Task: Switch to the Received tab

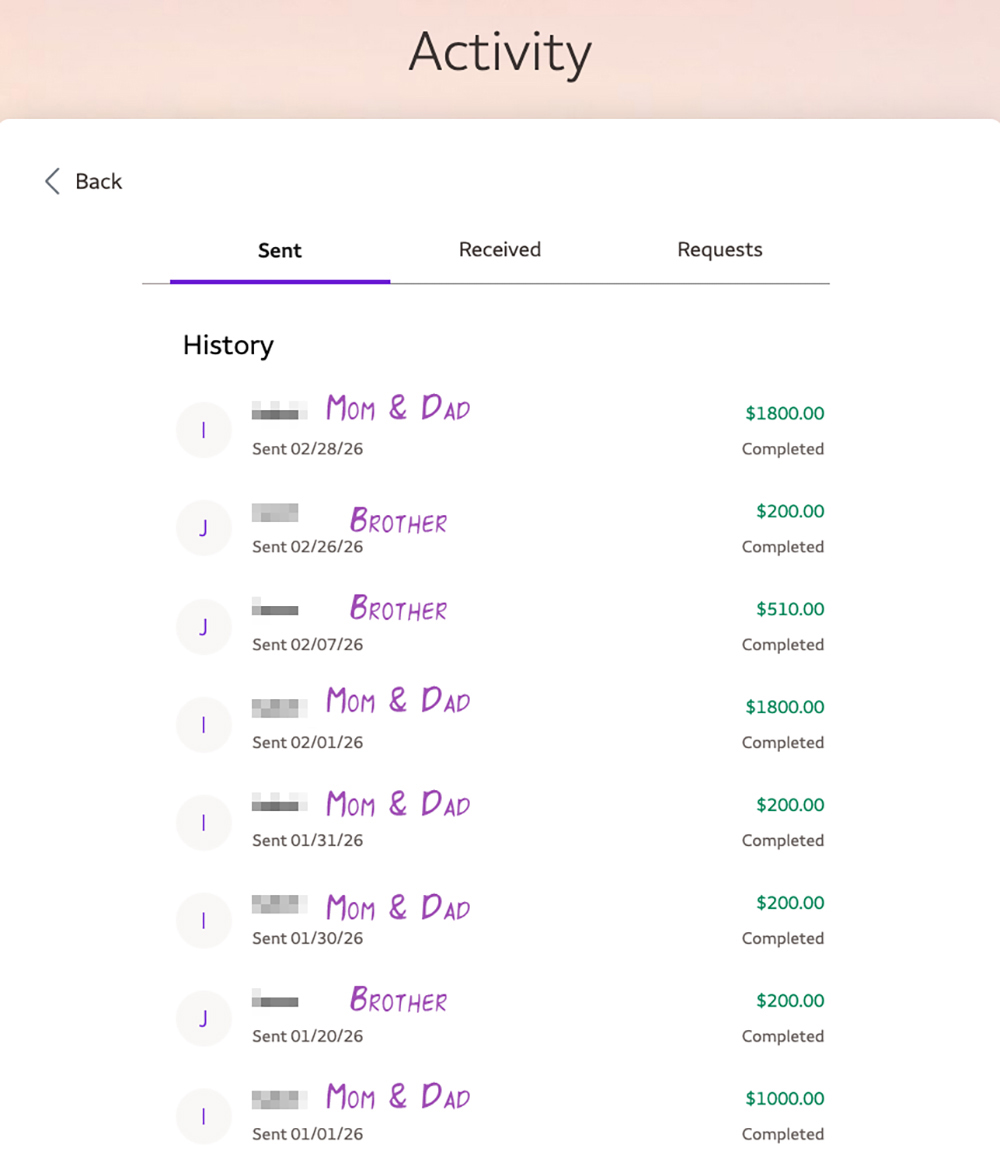Action: point(500,250)
